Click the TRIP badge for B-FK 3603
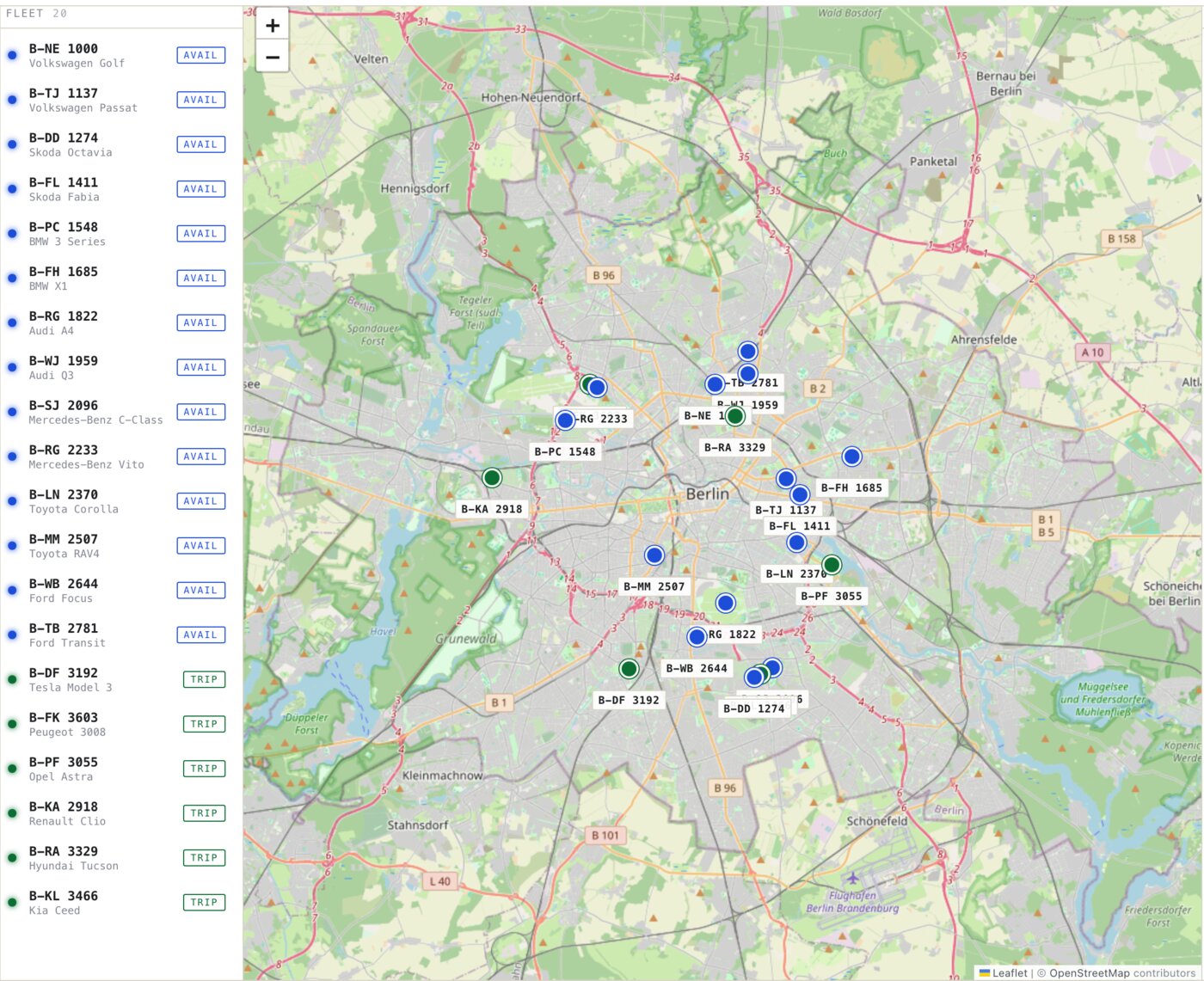 pyautogui.click(x=204, y=724)
